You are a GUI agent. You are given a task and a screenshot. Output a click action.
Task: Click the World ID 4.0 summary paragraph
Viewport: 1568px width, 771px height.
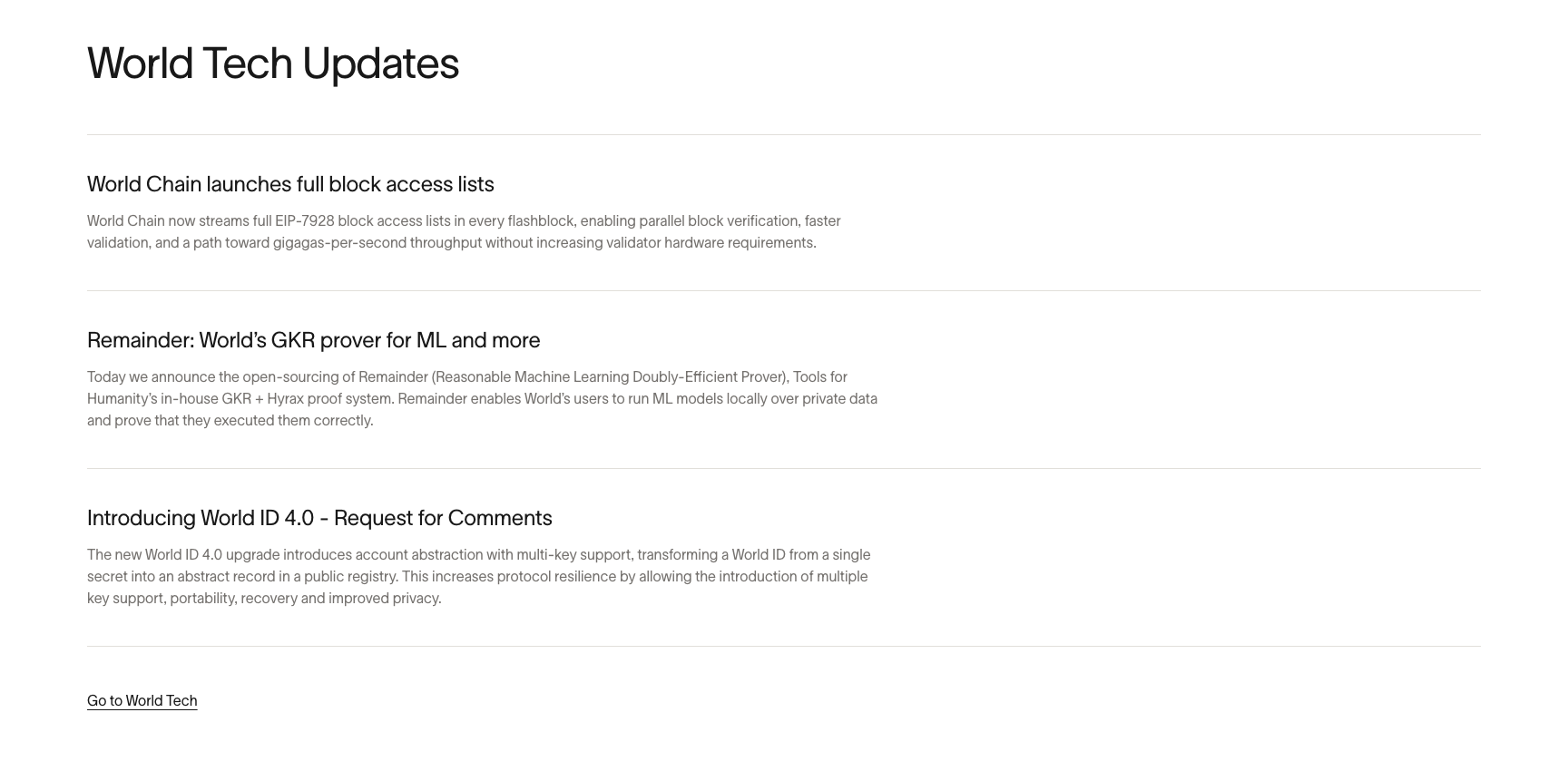point(478,577)
